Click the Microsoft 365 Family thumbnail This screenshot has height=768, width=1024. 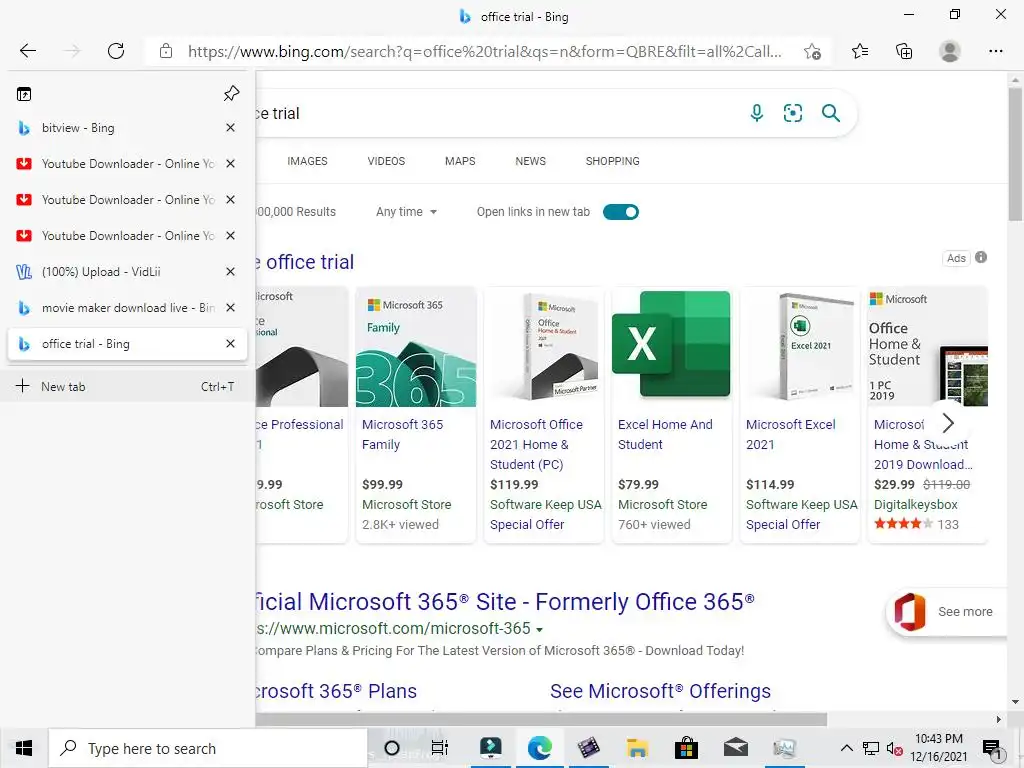tap(416, 347)
